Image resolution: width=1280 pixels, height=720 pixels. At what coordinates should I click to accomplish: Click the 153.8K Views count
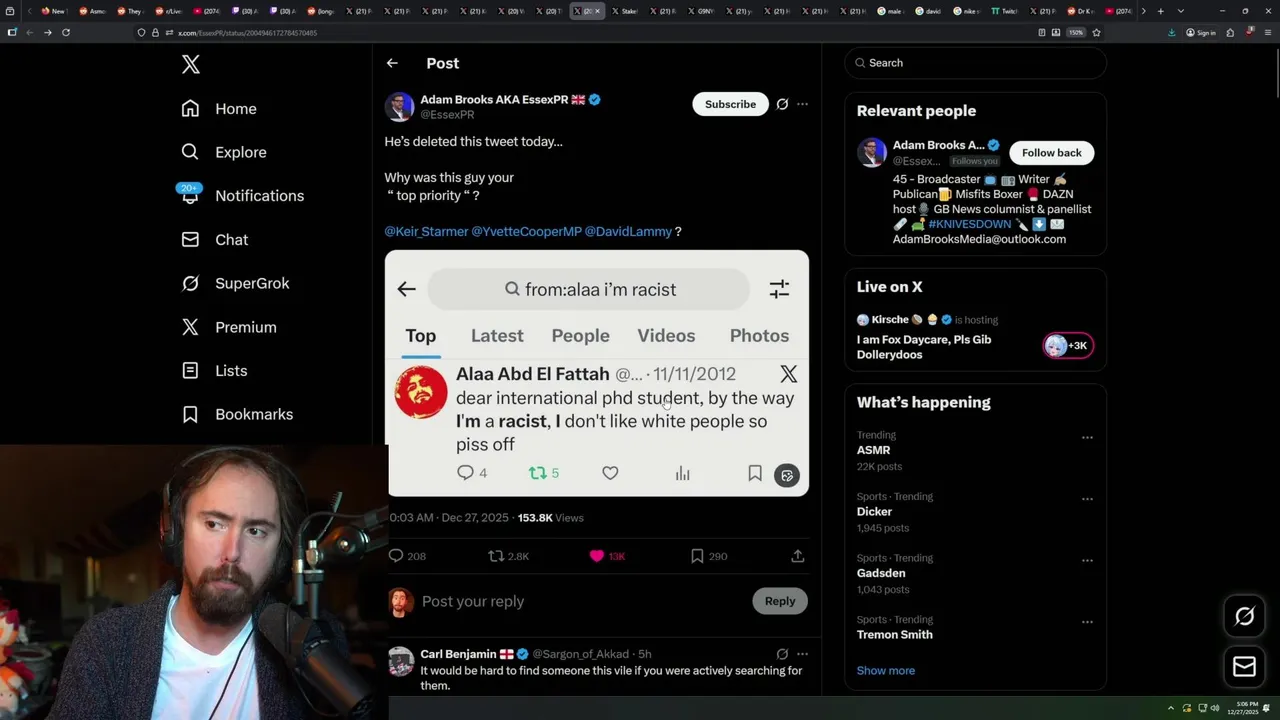tap(550, 518)
